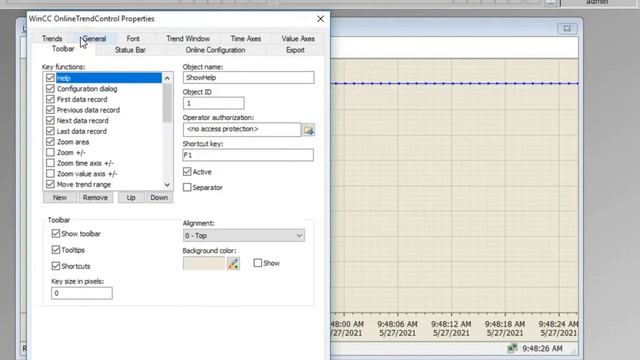Toggle the Help key function checkbox
This screenshot has height=360, width=640.
coord(50,78)
